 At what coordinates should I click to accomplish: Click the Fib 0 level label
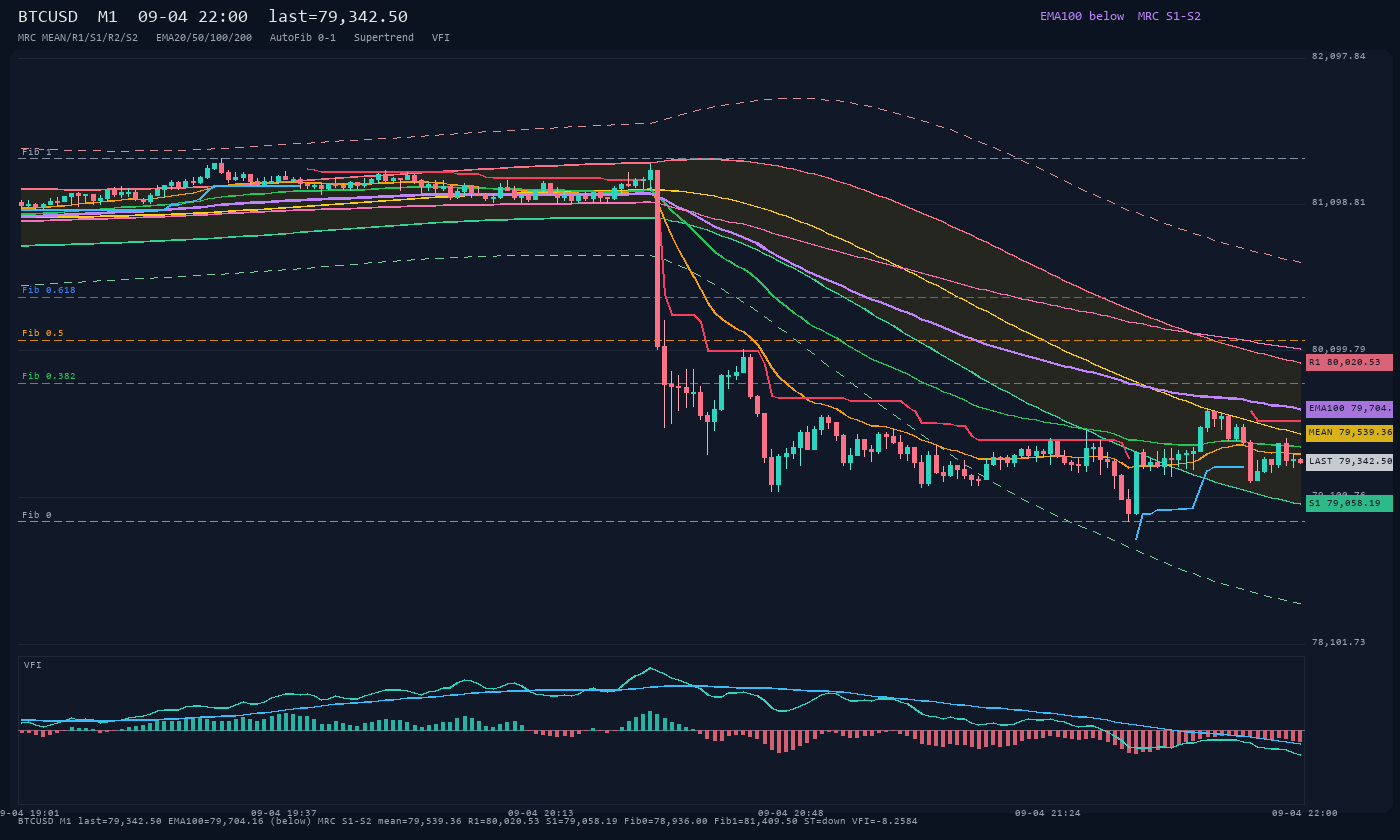(37, 515)
